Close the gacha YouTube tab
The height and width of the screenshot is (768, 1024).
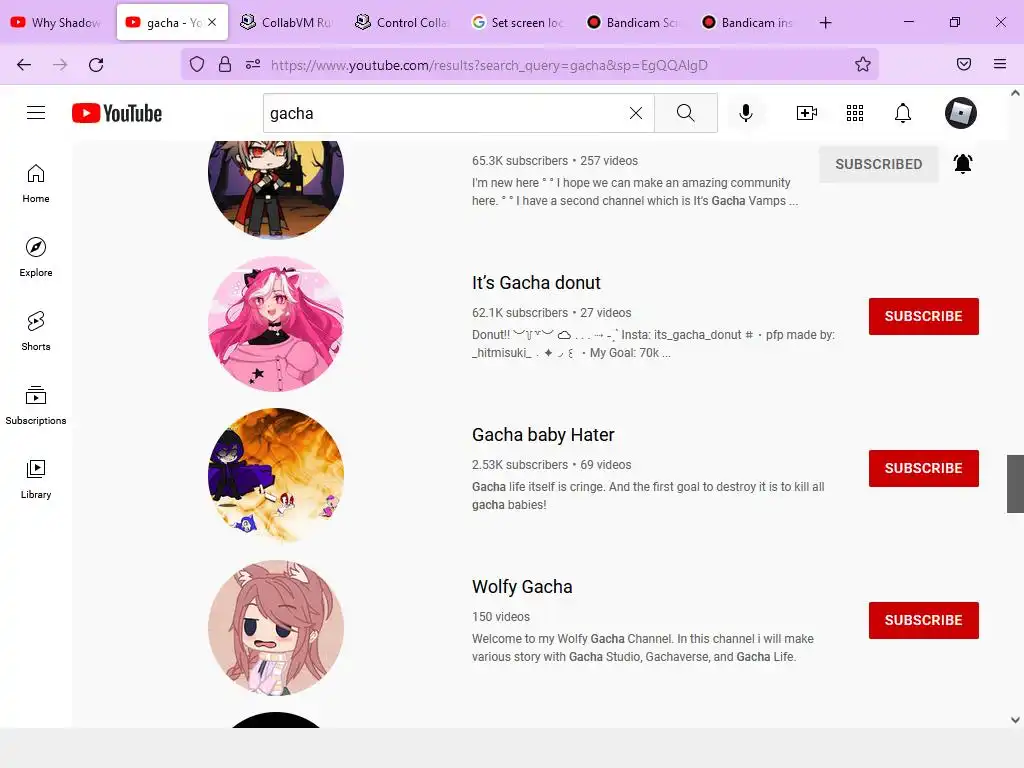pos(212,22)
